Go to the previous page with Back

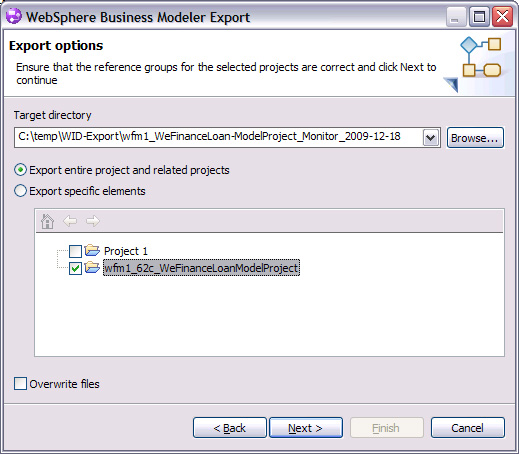230,428
